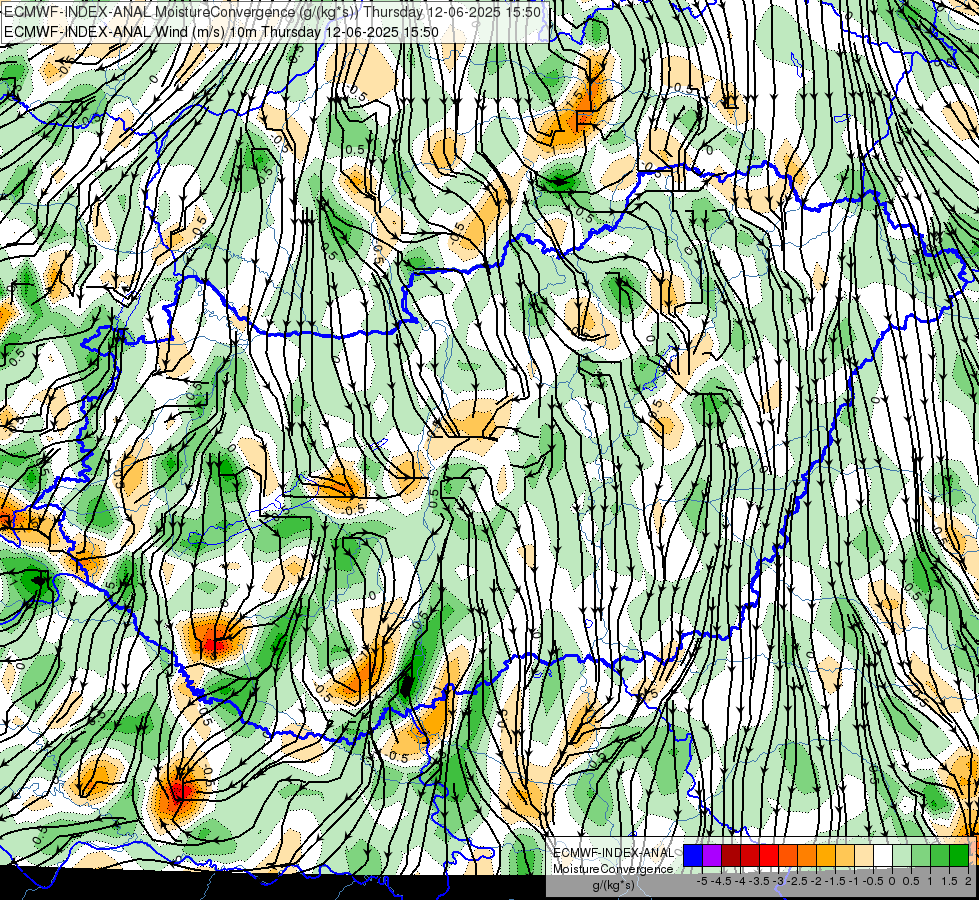Click the -1.5 legend tick value
This screenshot has width=979, height=900.
(835, 881)
